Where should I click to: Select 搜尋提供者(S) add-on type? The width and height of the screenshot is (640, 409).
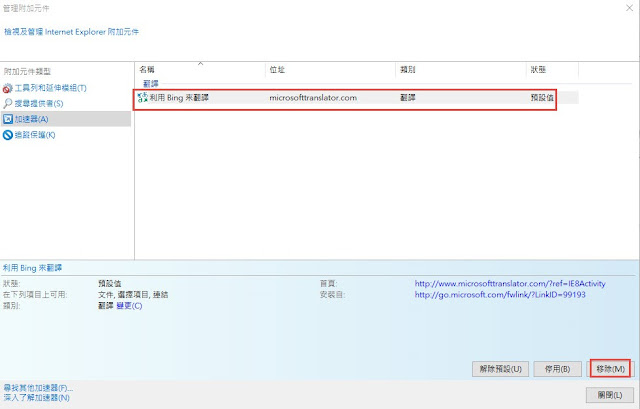39,103
